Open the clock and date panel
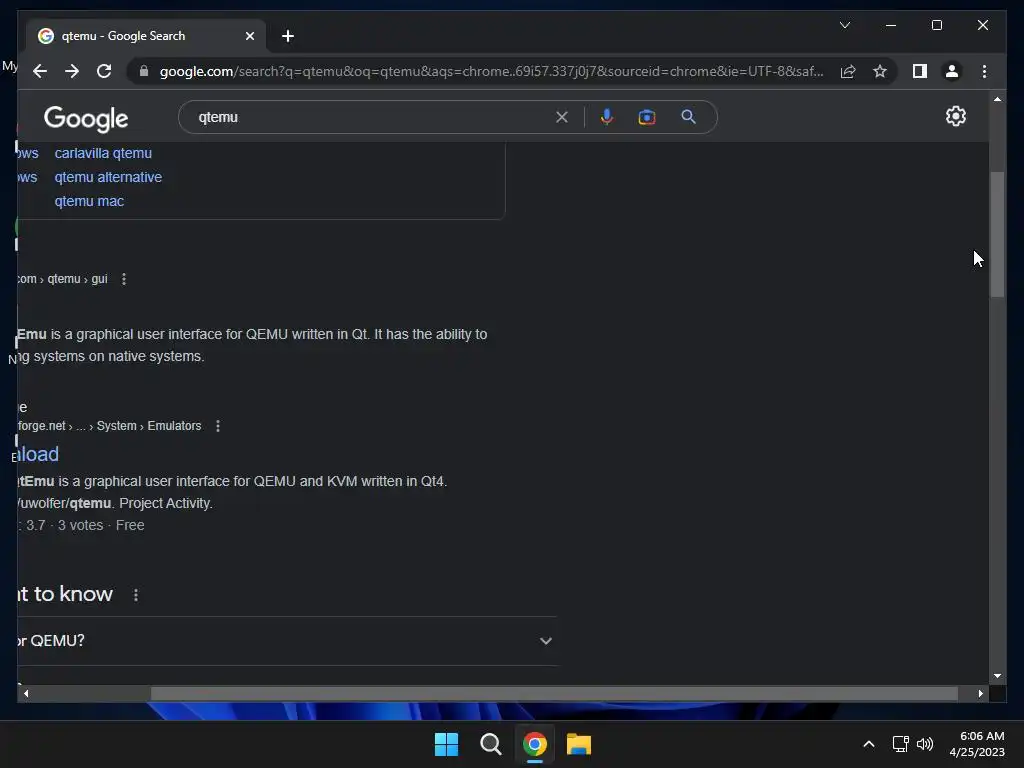 tap(977, 744)
